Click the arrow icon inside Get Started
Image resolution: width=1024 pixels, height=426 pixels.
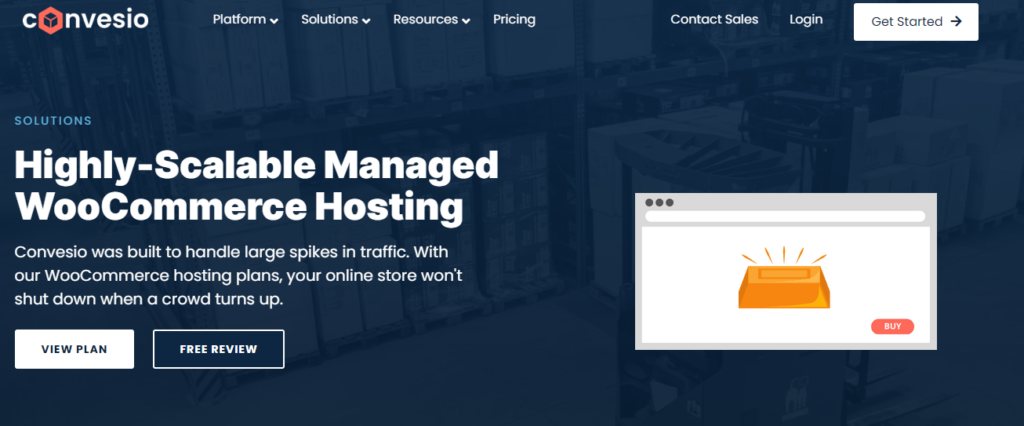[x=956, y=21]
